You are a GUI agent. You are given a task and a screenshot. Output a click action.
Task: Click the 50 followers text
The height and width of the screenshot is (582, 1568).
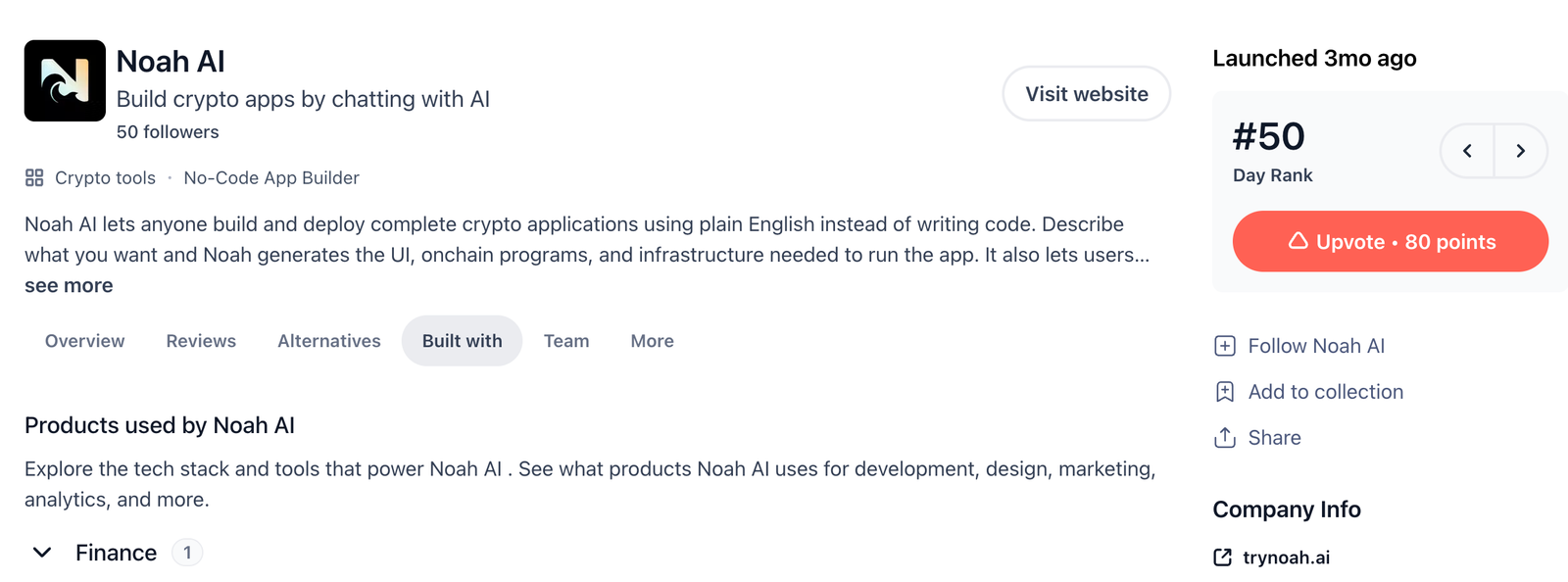168,132
